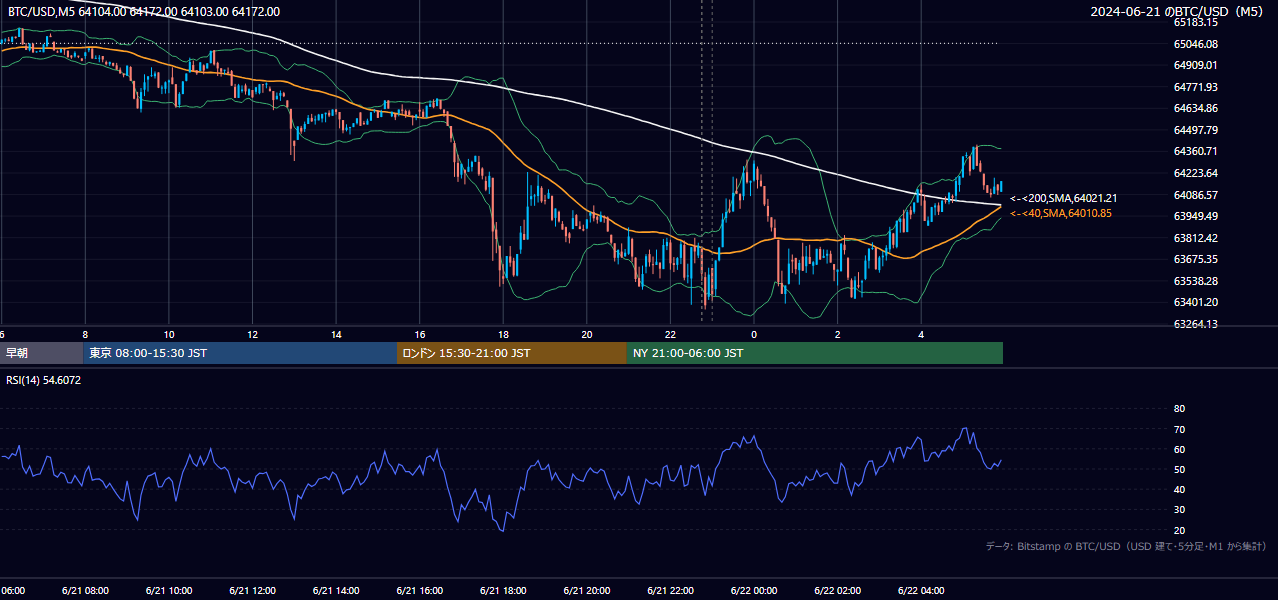The width and height of the screenshot is (1278, 600).
Task: Click the 6/22 04:00 date label
Action: coord(920,591)
